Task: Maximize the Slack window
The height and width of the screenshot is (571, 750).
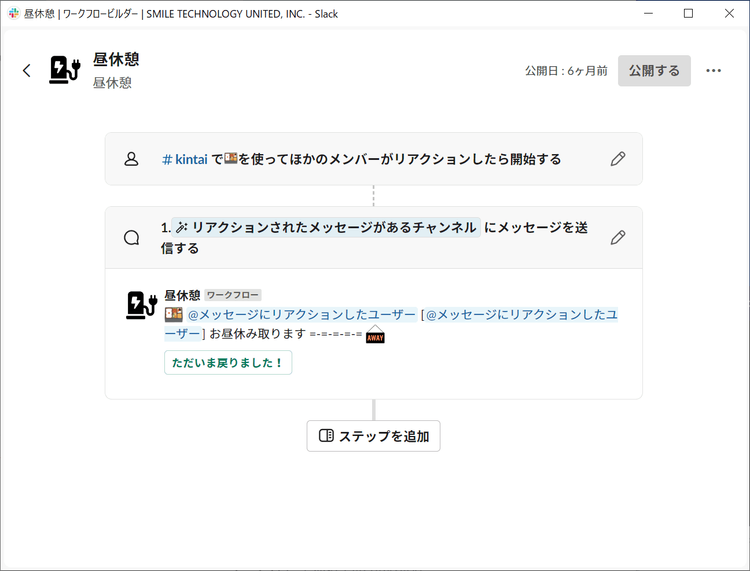Action: 688,13
